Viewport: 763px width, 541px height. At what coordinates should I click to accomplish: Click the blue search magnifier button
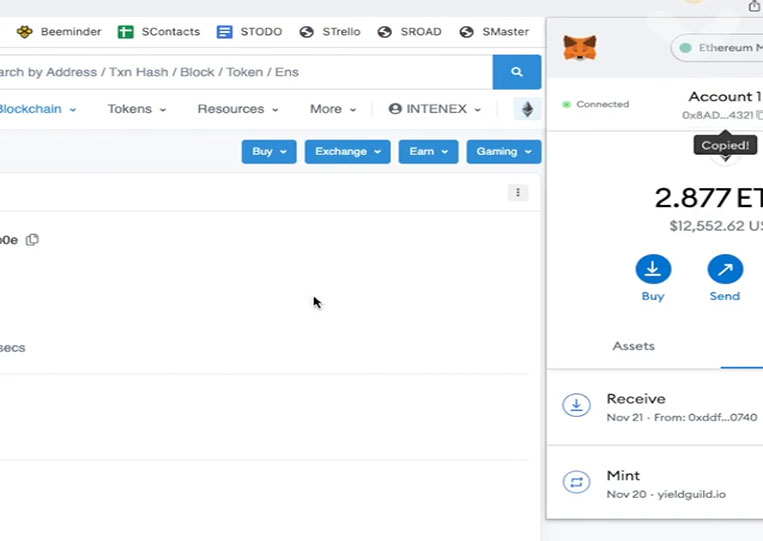517,72
